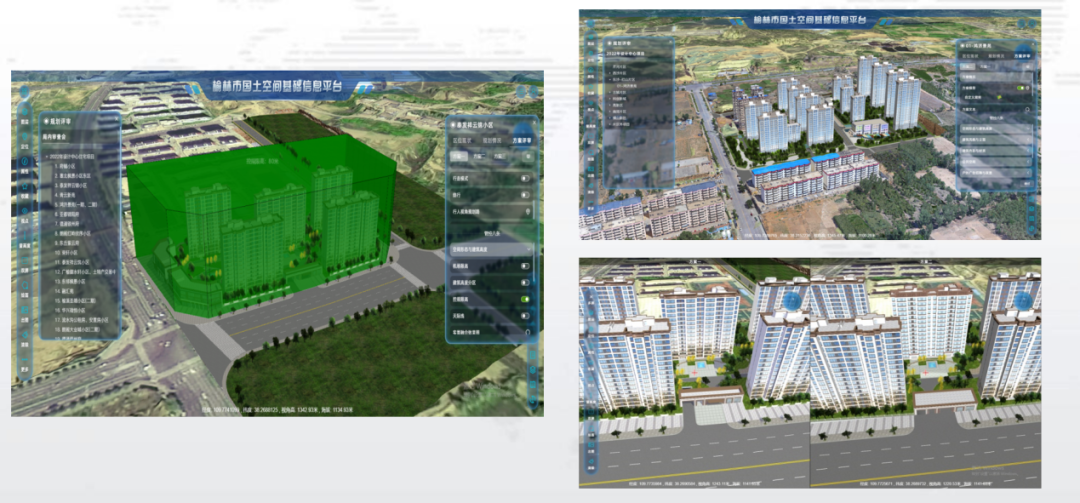1080x503 pixels.
Task: Click the highlighted circular icon in the green-massing view's left sidebar
Action: (x=23, y=161)
